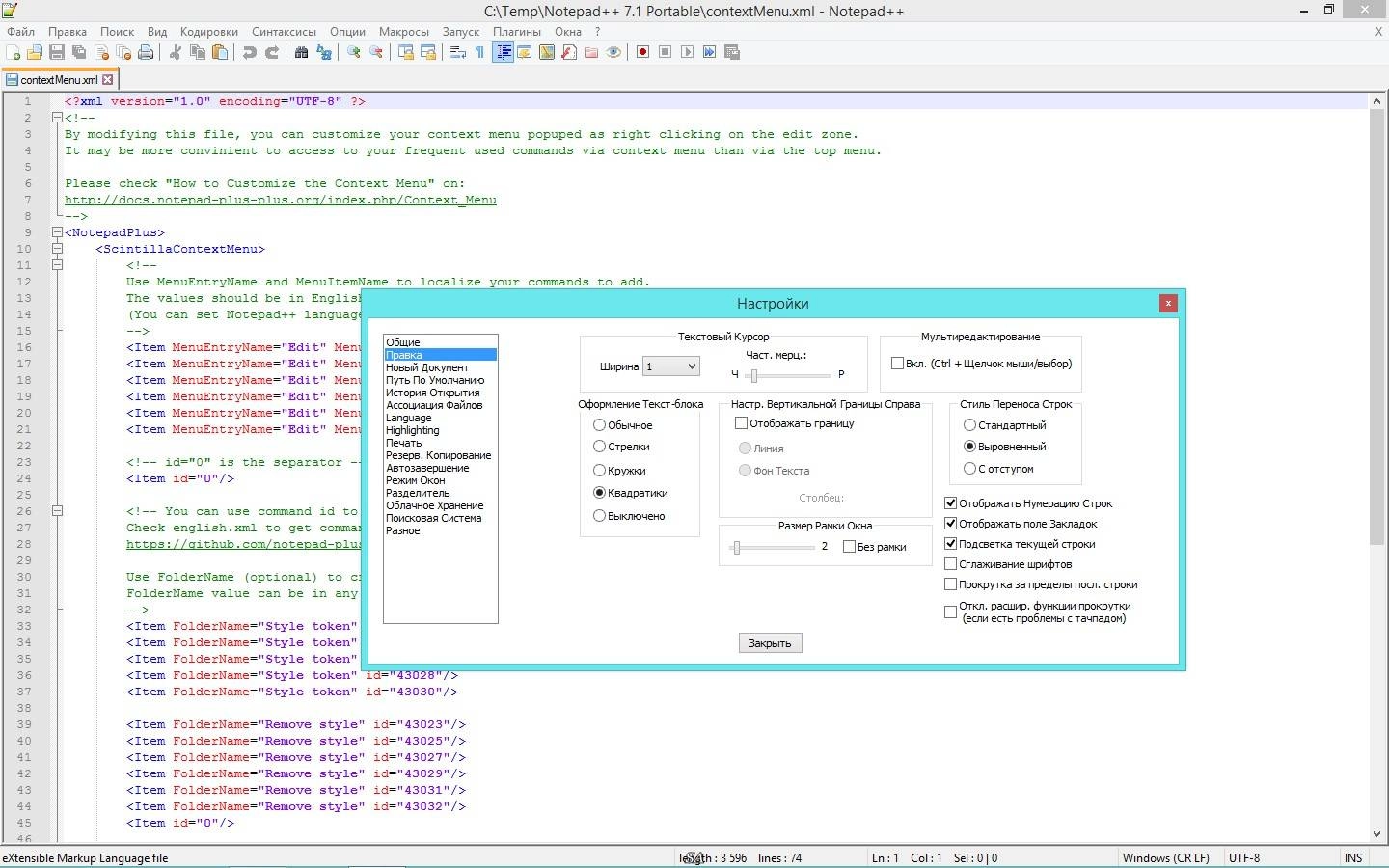Image resolution: width=1389 pixels, height=868 pixels.
Task: Uncheck Отображать Нумерацию Строк
Action: tap(950, 503)
